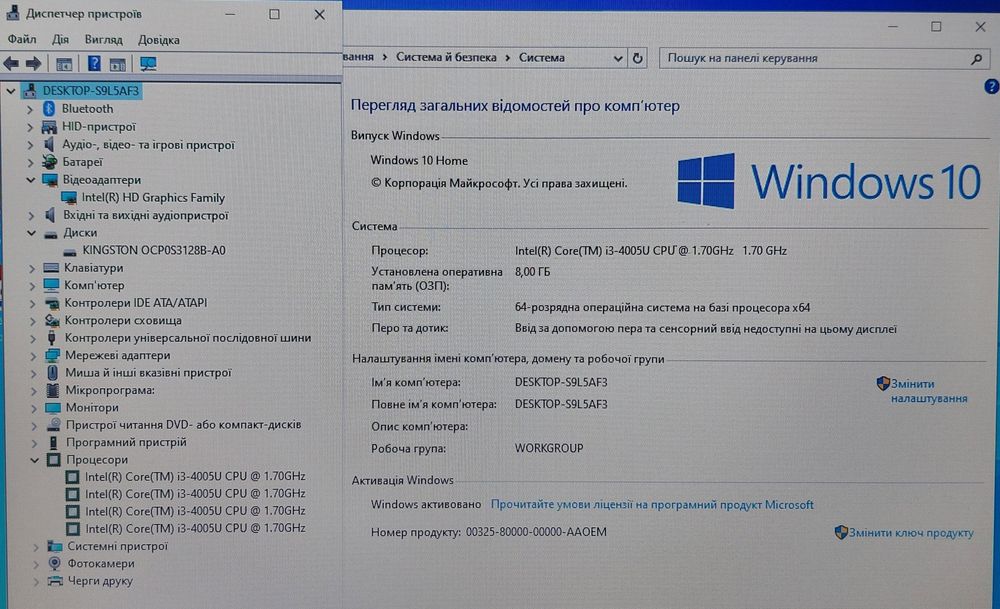Click the Контролери сховища storage controller icon
1000x609 pixels.
(52, 320)
